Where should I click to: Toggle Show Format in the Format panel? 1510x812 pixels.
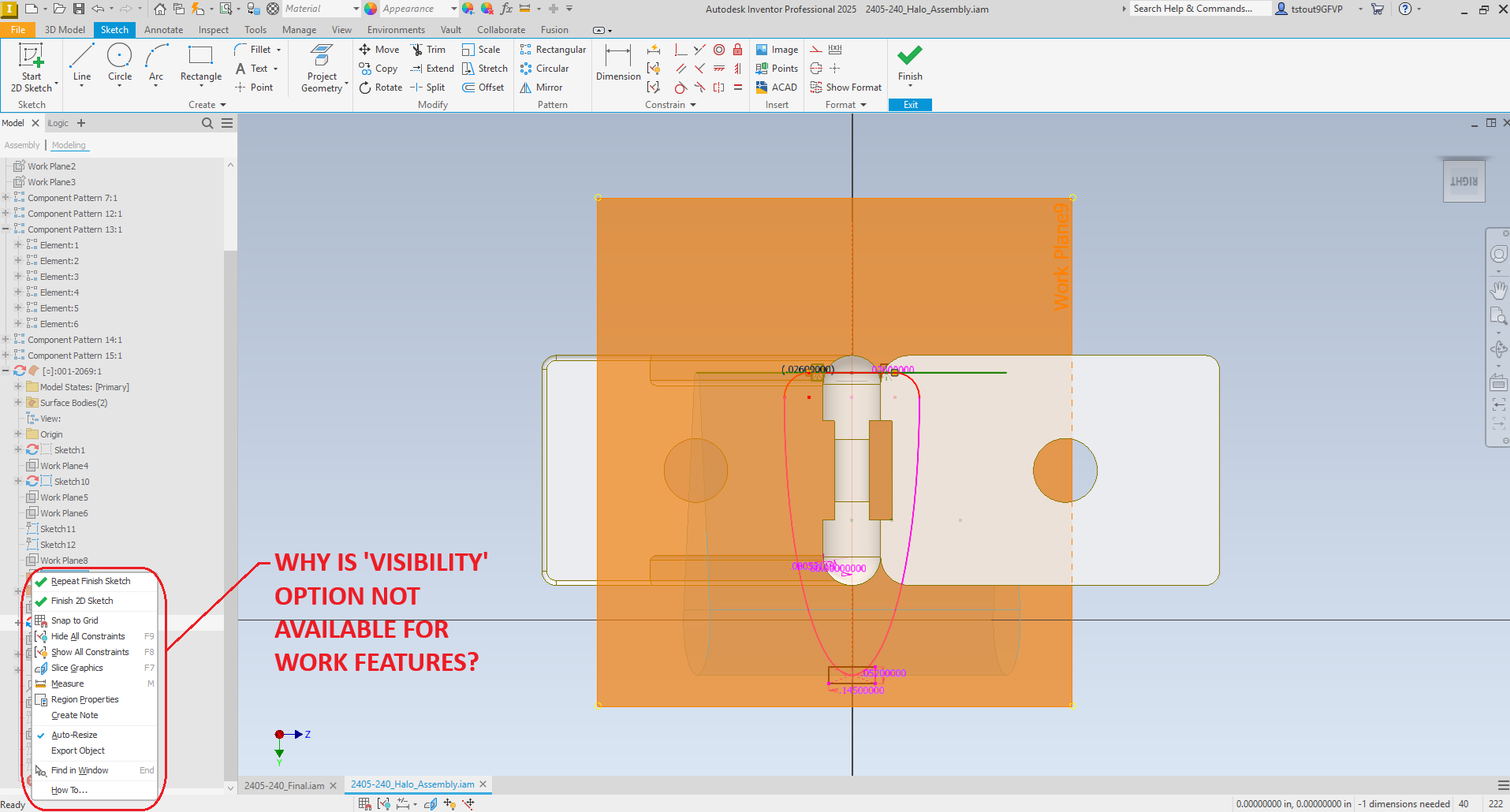pos(845,88)
